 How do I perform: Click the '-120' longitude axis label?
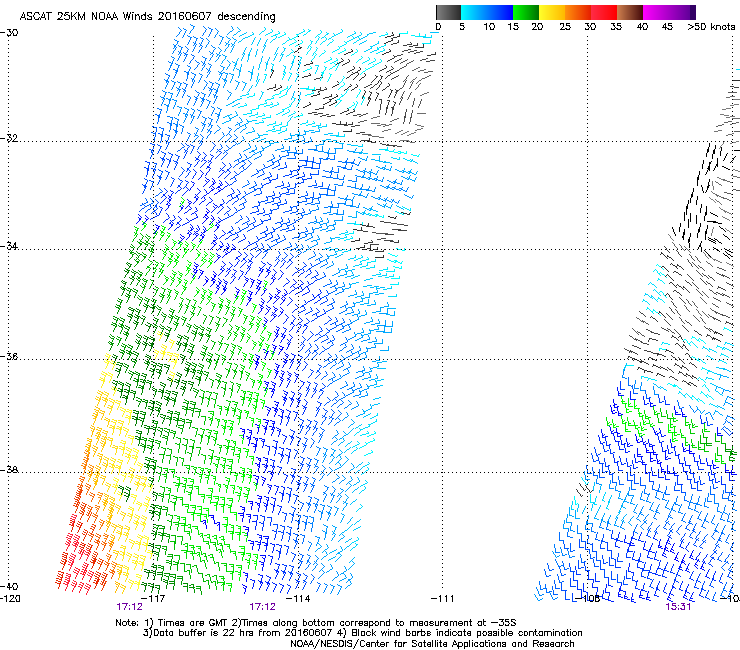[x=10, y=599]
